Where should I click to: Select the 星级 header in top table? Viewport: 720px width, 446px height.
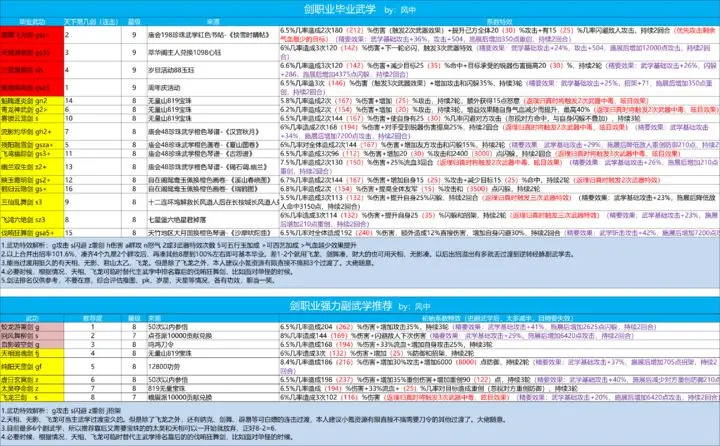134,19
